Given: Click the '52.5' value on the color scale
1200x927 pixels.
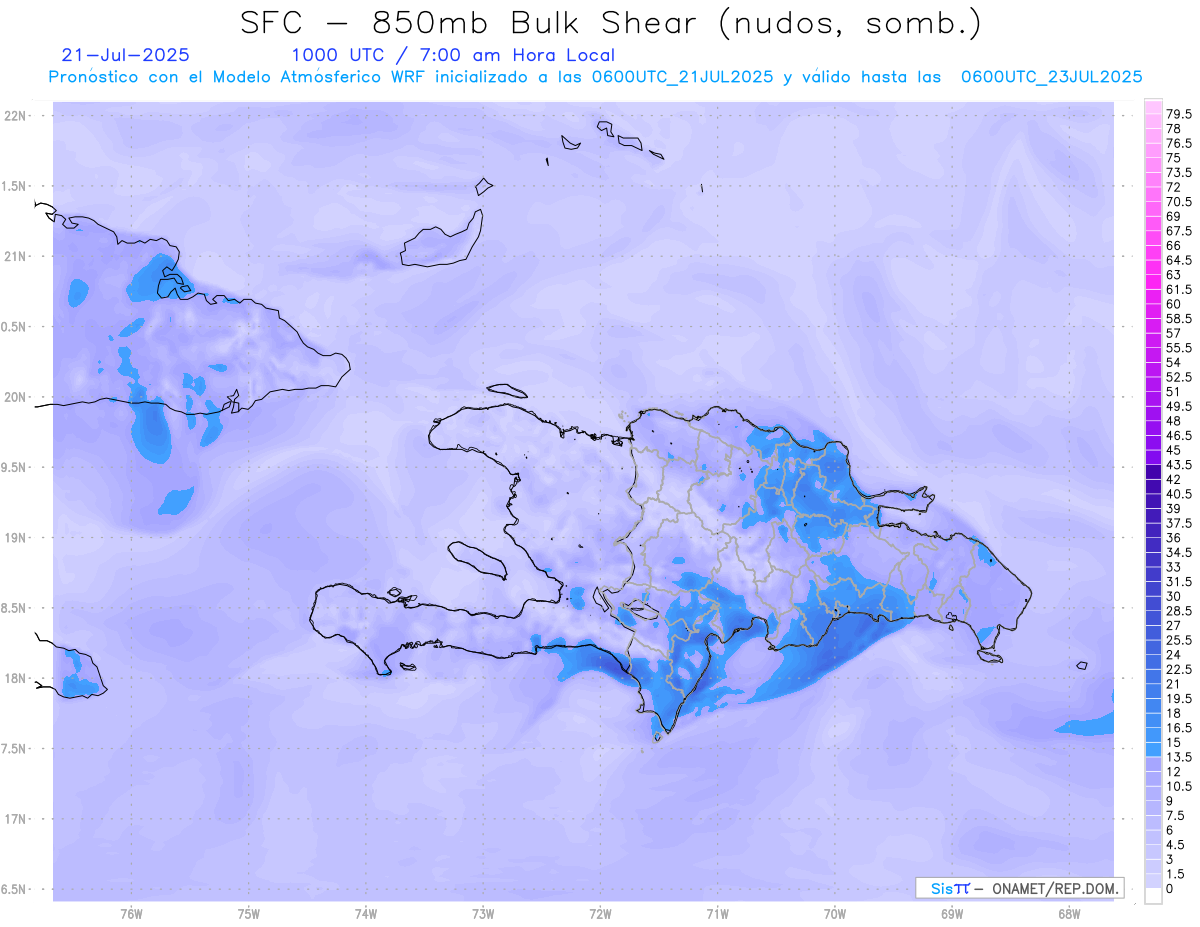Looking at the screenshot, I should coord(1179,377).
